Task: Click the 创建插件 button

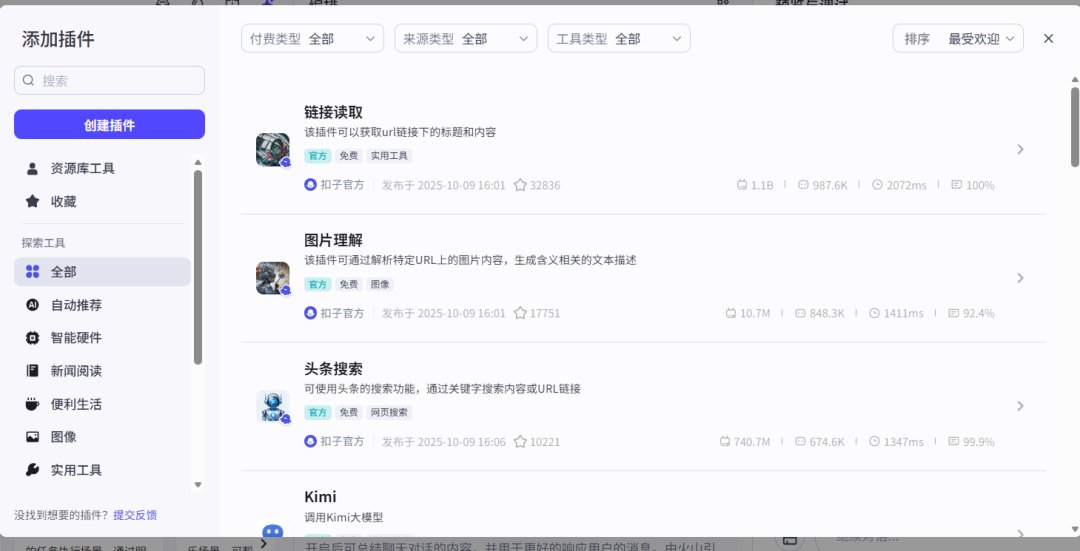Action: click(110, 125)
